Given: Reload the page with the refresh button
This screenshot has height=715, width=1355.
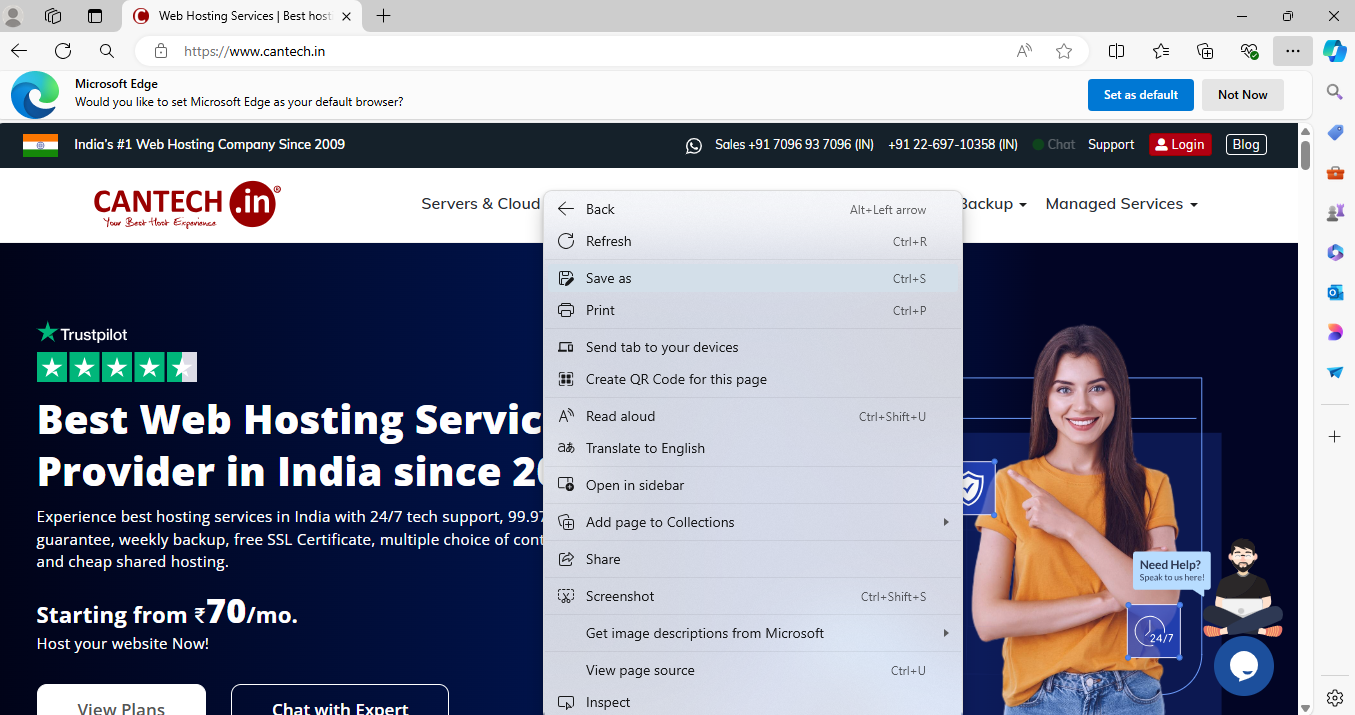Looking at the screenshot, I should click(63, 51).
